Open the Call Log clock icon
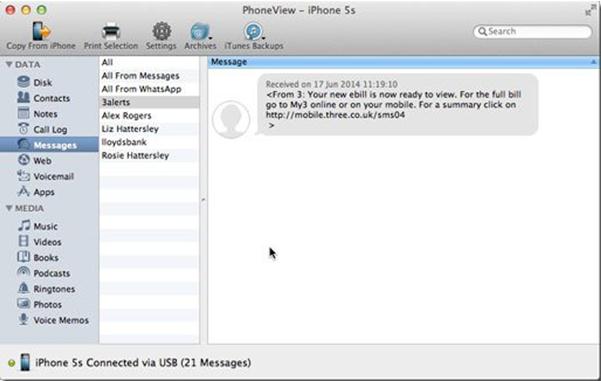The height and width of the screenshot is (381, 601). [x=23, y=129]
